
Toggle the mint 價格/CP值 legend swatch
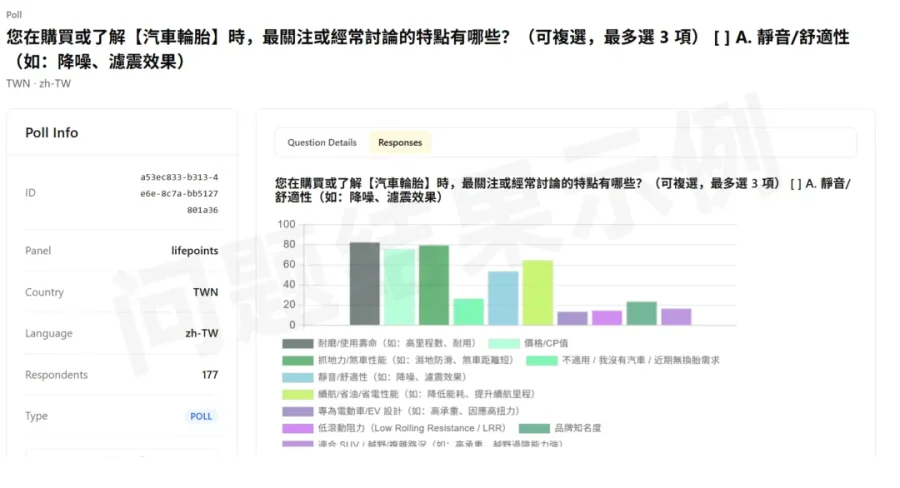point(504,343)
